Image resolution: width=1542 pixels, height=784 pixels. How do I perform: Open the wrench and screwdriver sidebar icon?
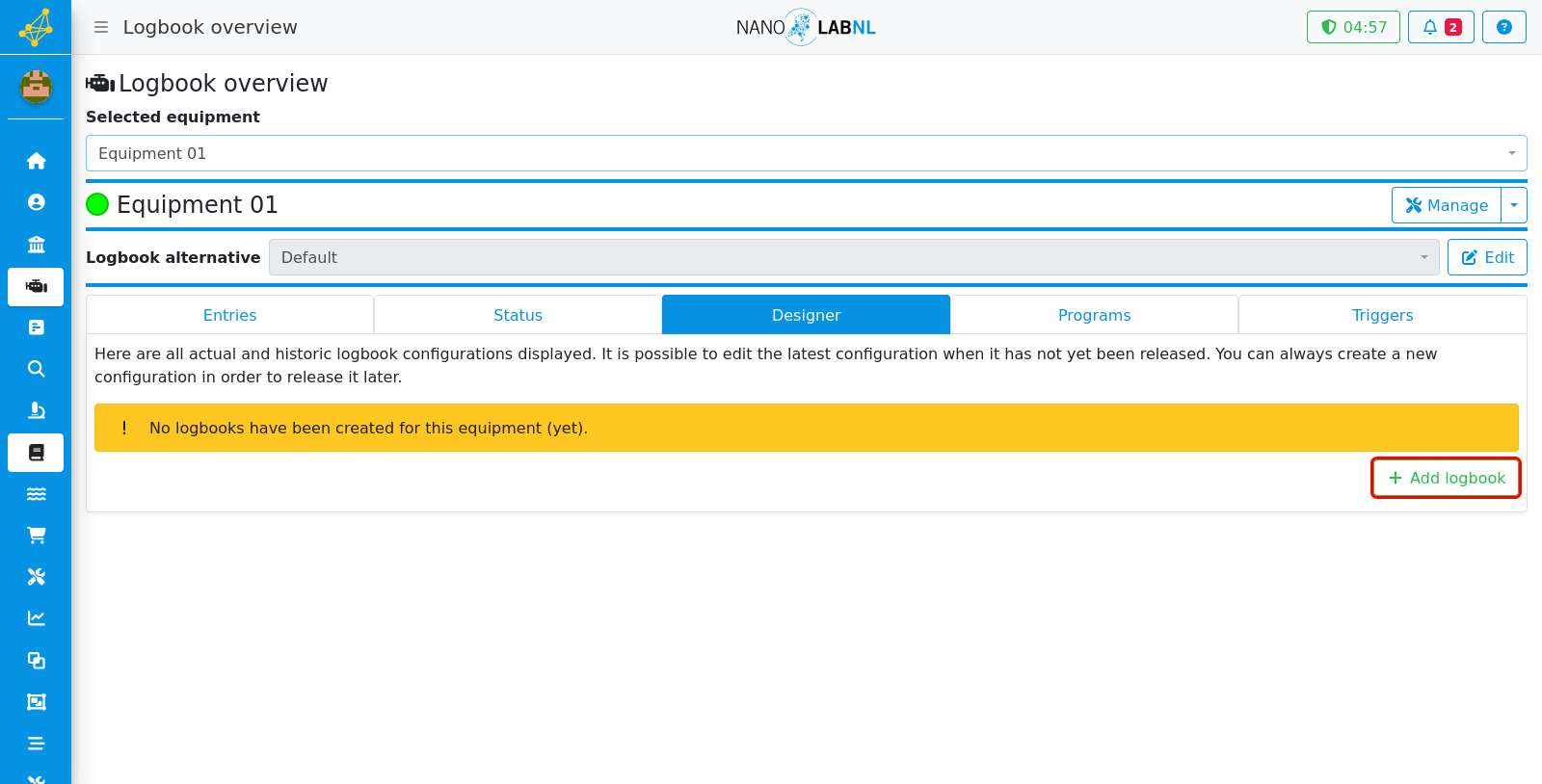click(x=36, y=577)
